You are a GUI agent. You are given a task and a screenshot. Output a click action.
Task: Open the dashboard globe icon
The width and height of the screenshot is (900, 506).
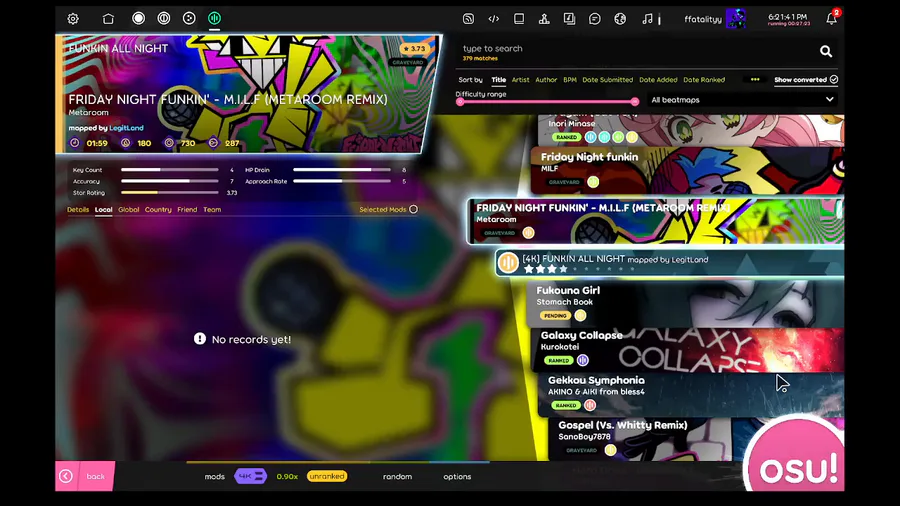[620, 19]
